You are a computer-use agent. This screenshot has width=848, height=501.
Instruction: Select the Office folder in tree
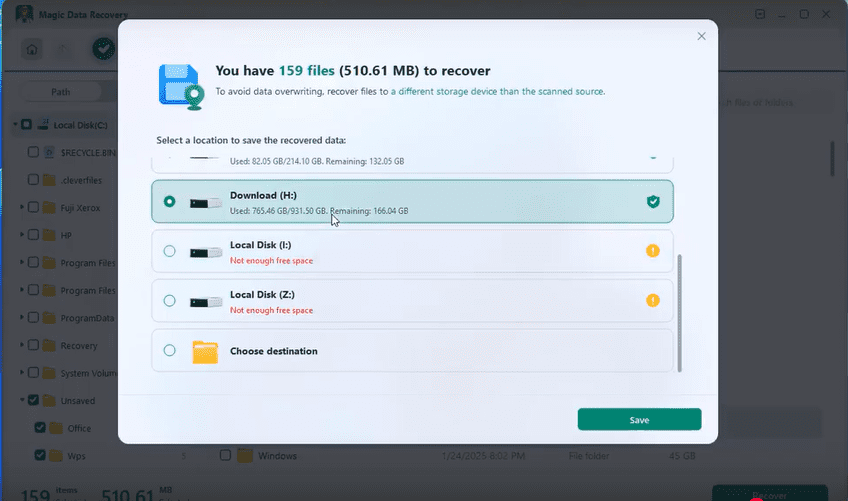[79, 429]
